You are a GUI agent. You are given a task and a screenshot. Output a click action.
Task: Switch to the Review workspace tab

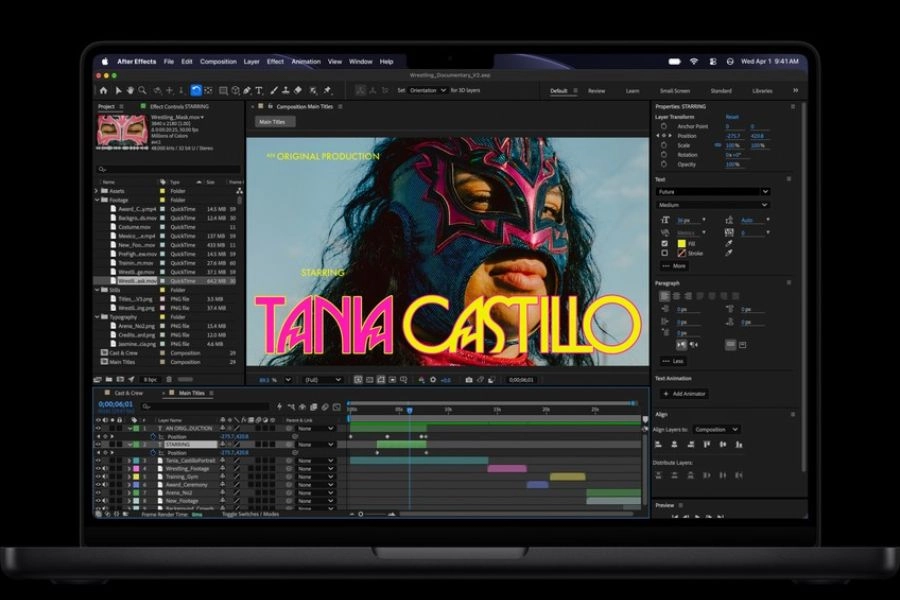(596, 91)
